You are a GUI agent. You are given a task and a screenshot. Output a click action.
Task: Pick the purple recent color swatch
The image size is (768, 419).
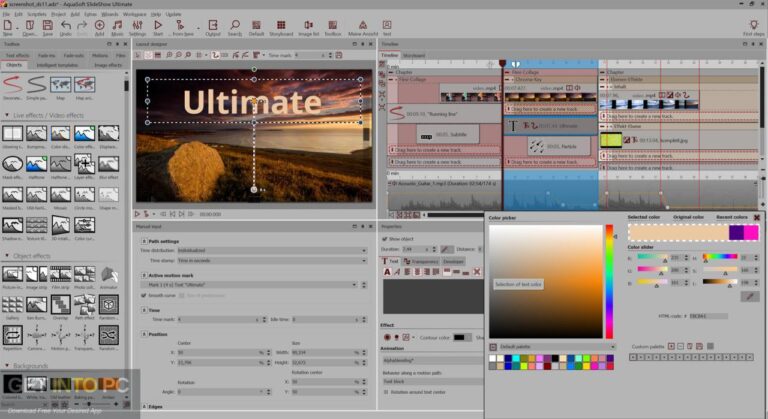pos(737,232)
